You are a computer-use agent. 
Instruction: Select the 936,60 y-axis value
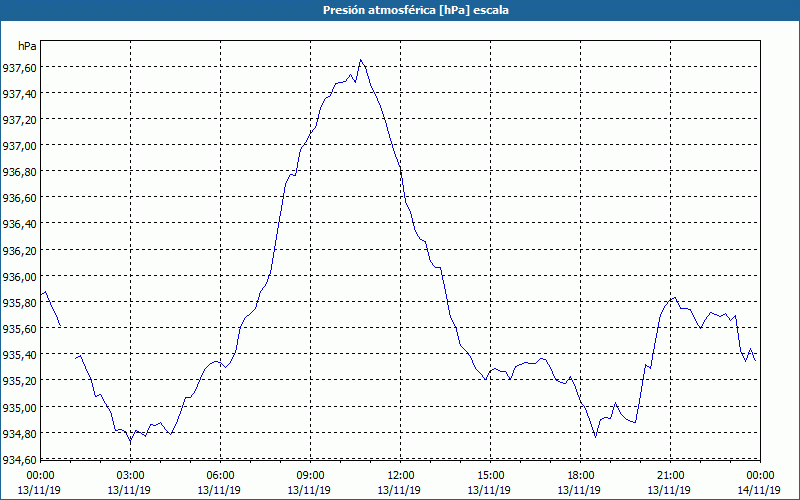point(19,197)
